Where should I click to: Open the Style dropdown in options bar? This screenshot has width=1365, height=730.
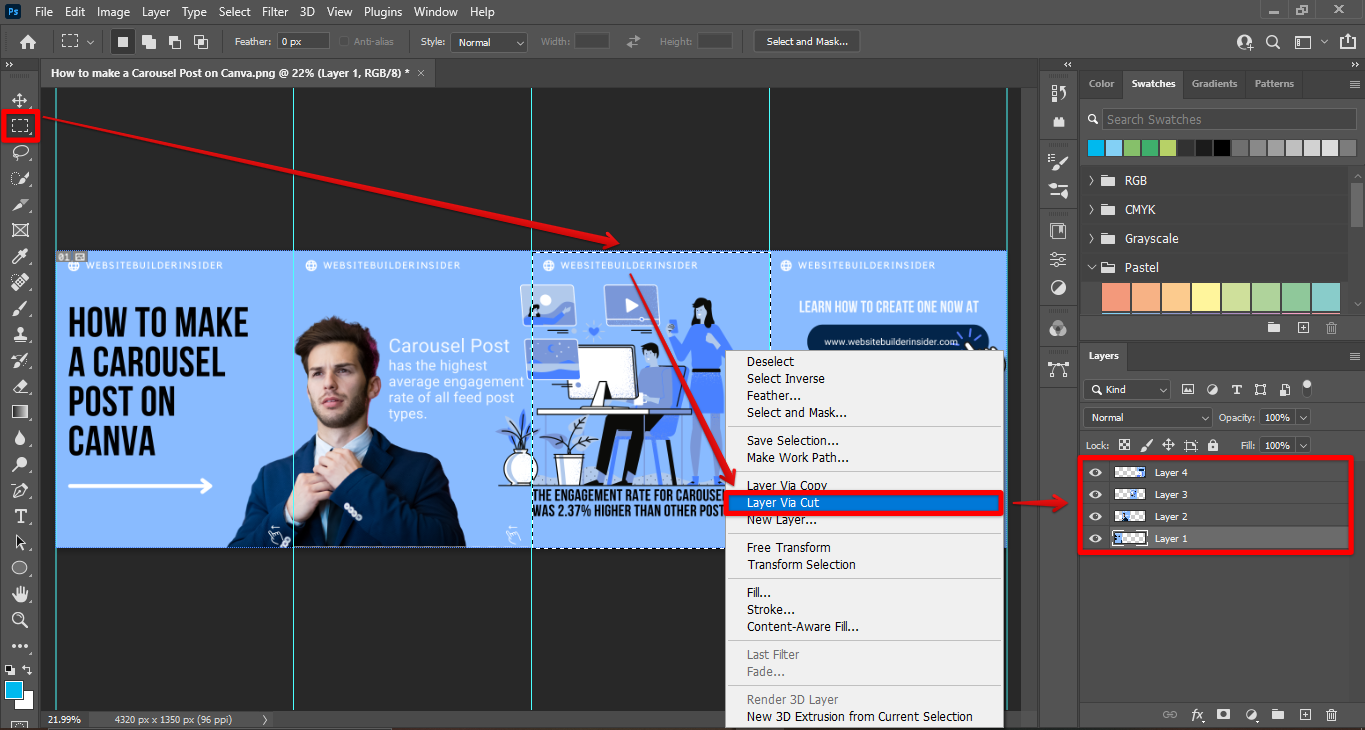[489, 42]
